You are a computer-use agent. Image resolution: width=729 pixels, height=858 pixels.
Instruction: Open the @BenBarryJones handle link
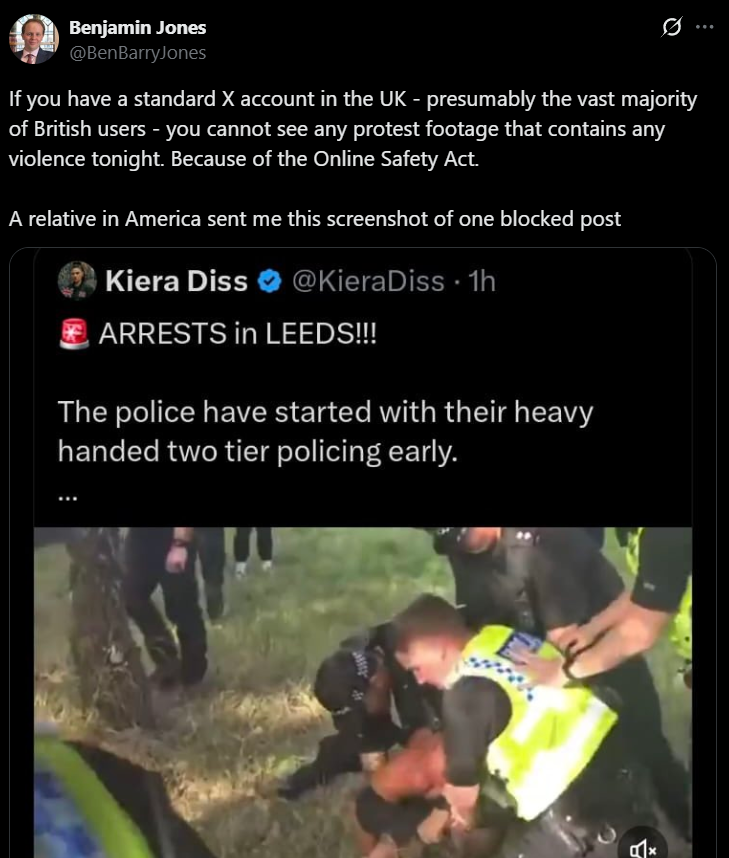[137, 53]
